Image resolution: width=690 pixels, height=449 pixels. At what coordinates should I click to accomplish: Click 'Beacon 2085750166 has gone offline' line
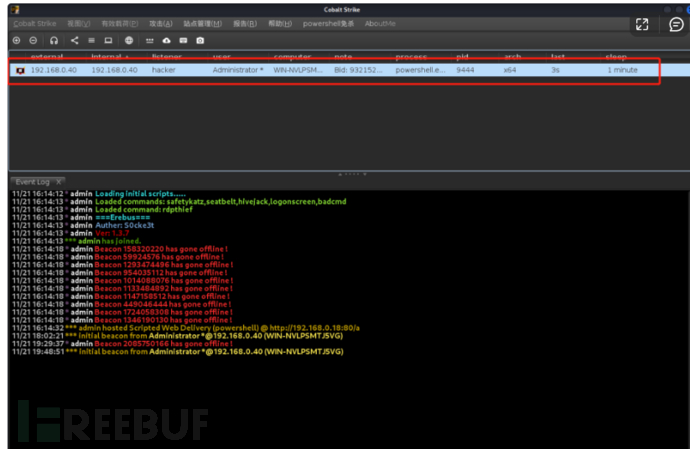[122, 344]
